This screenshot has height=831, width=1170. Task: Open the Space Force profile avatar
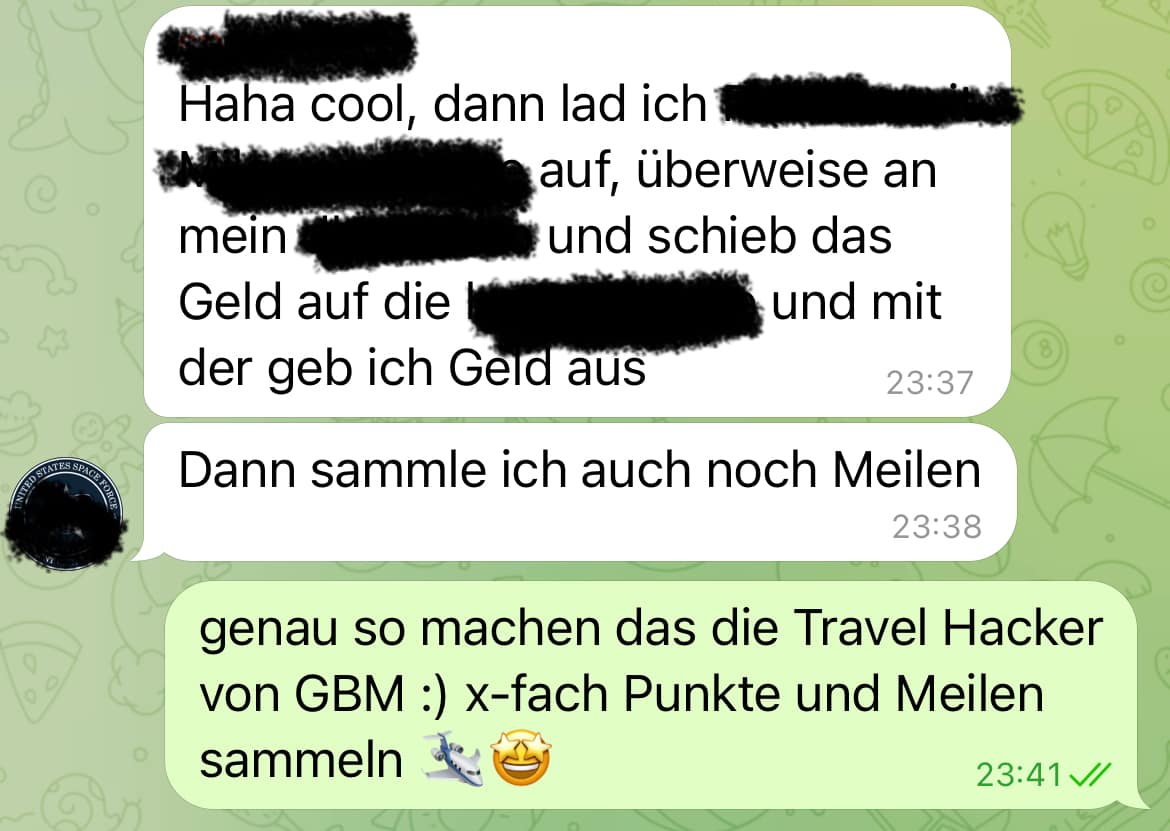[66, 514]
